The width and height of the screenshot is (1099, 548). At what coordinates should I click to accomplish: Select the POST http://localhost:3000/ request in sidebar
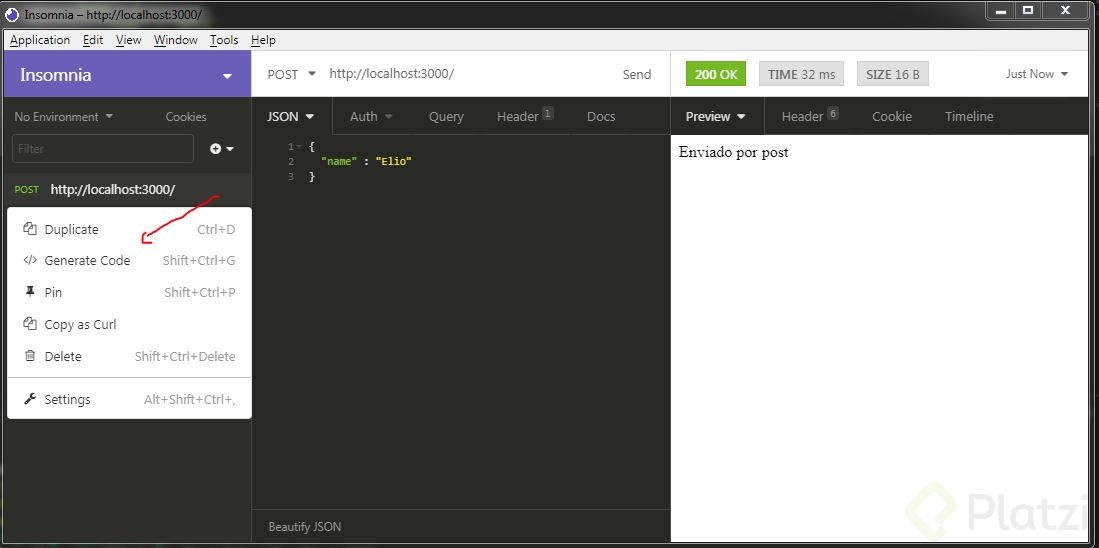[x=126, y=189]
